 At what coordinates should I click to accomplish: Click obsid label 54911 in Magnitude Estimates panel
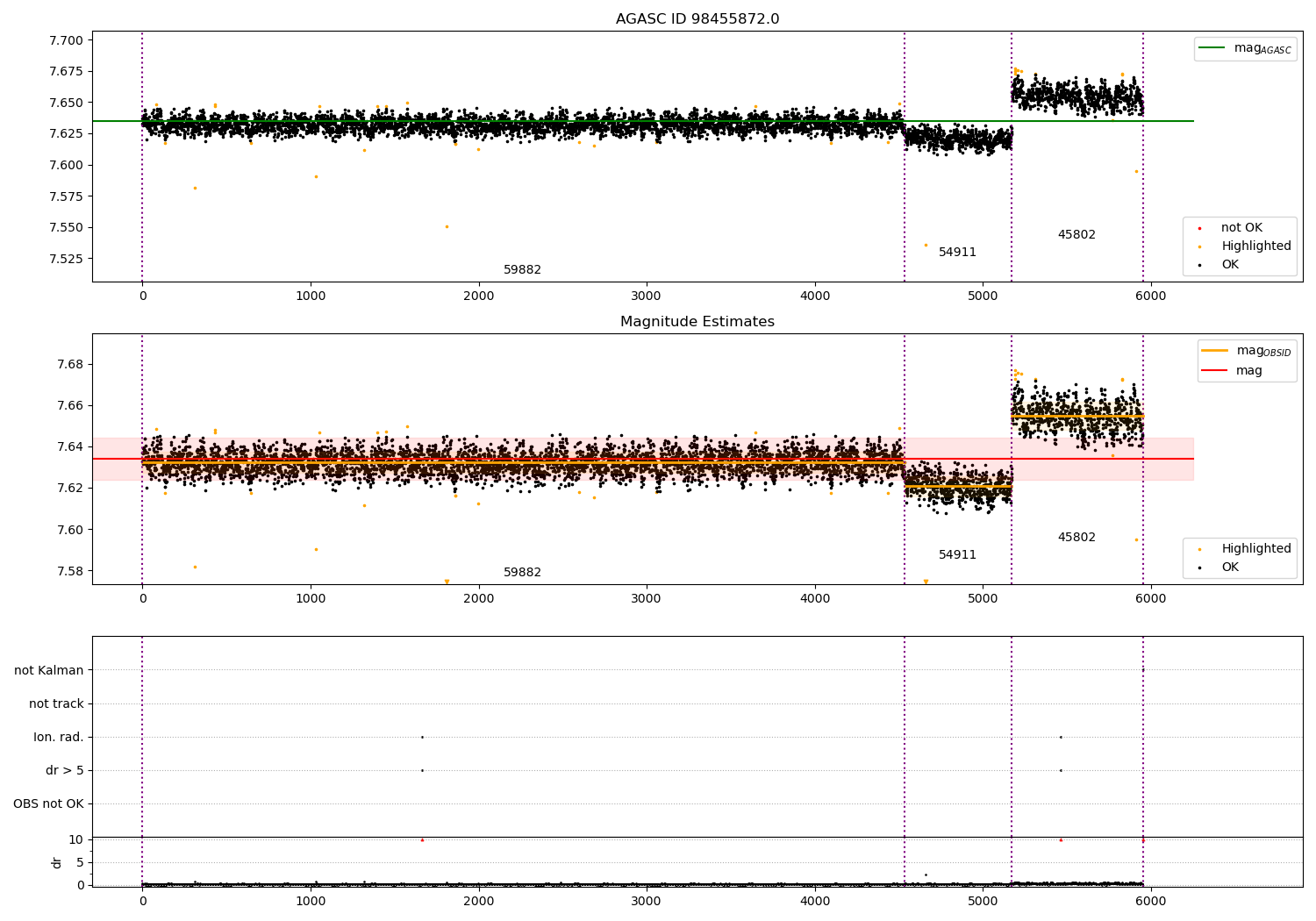(x=957, y=555)
